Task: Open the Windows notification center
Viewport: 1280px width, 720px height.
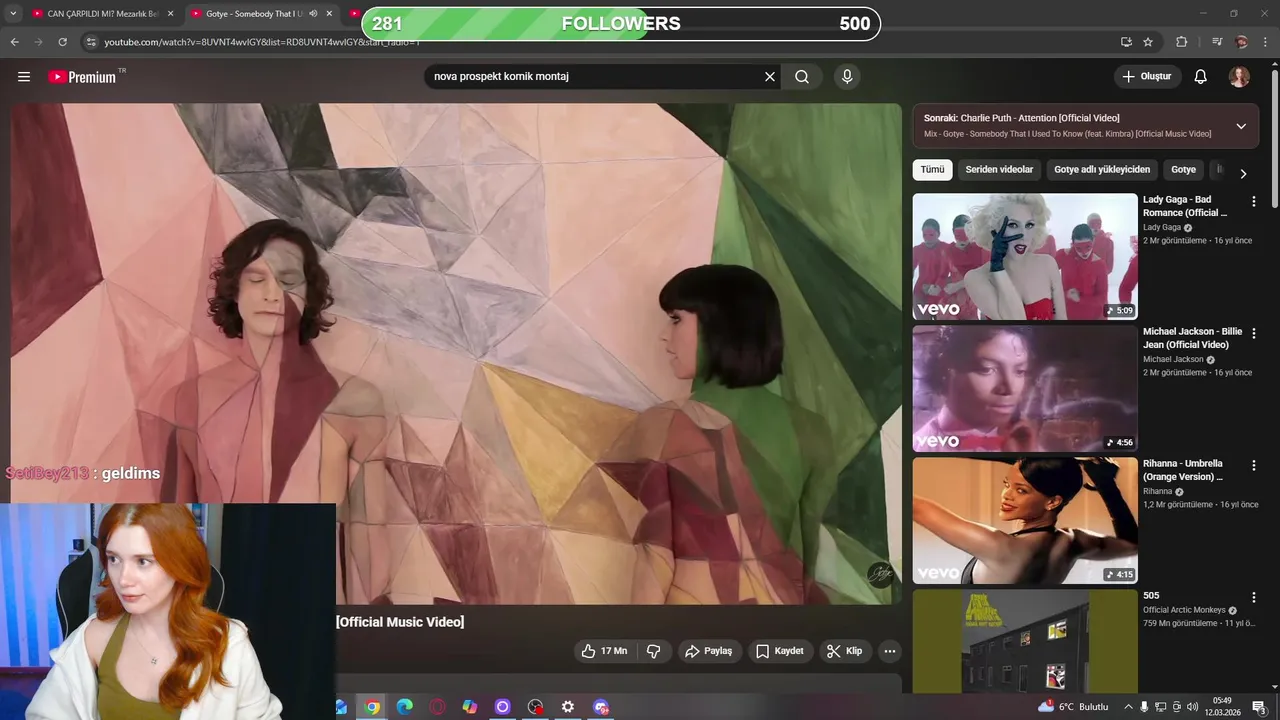Action: [1260, 707]
